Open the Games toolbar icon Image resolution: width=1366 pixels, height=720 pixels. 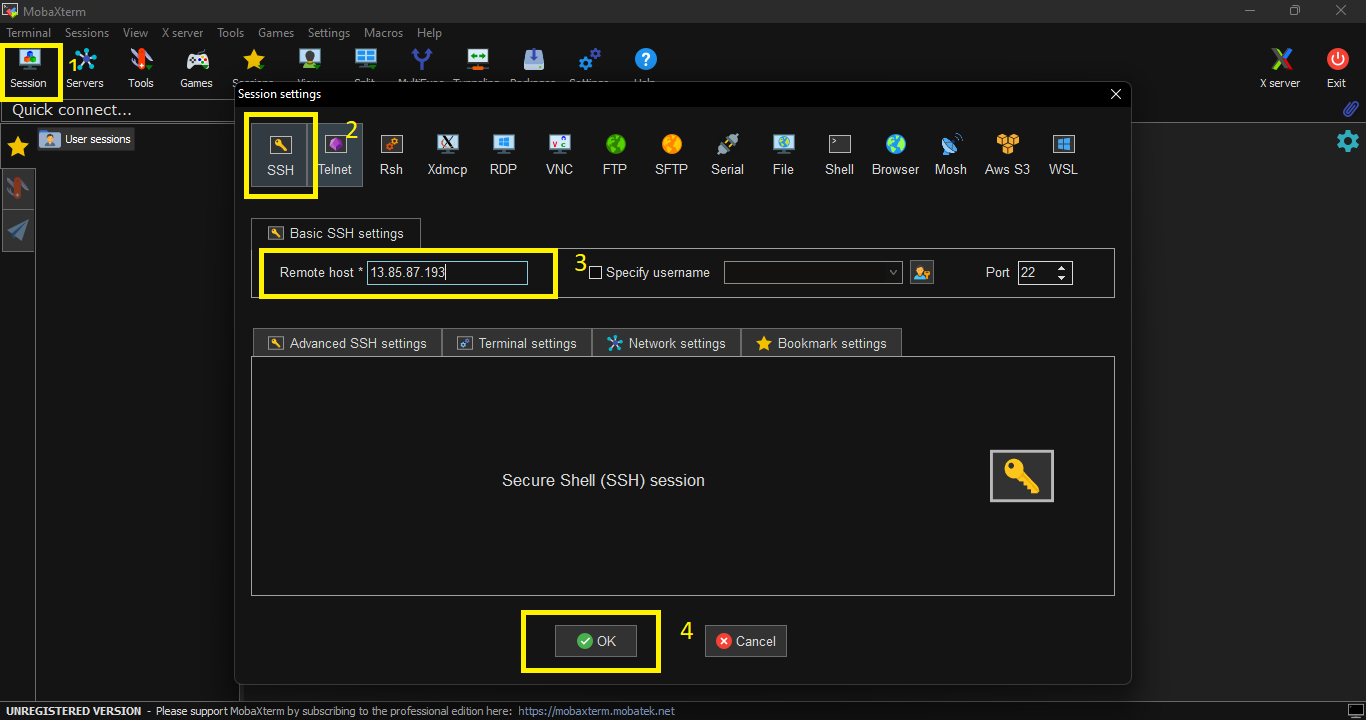click(196, 68)
